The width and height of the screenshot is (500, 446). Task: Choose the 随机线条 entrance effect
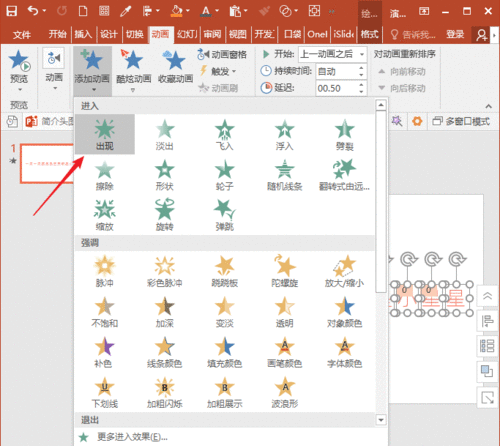pyautogui.click(x=285, y=175)
